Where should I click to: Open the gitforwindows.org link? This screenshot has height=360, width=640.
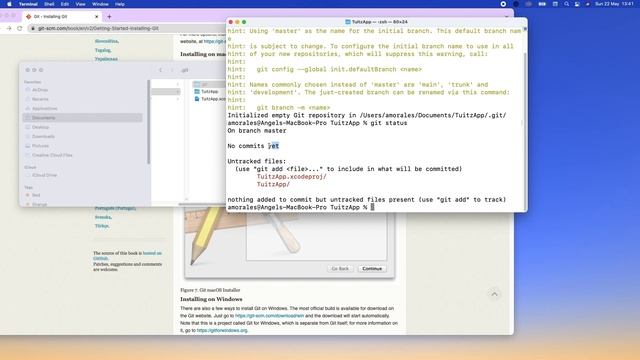pyautogui.click(x=222, y=330)
